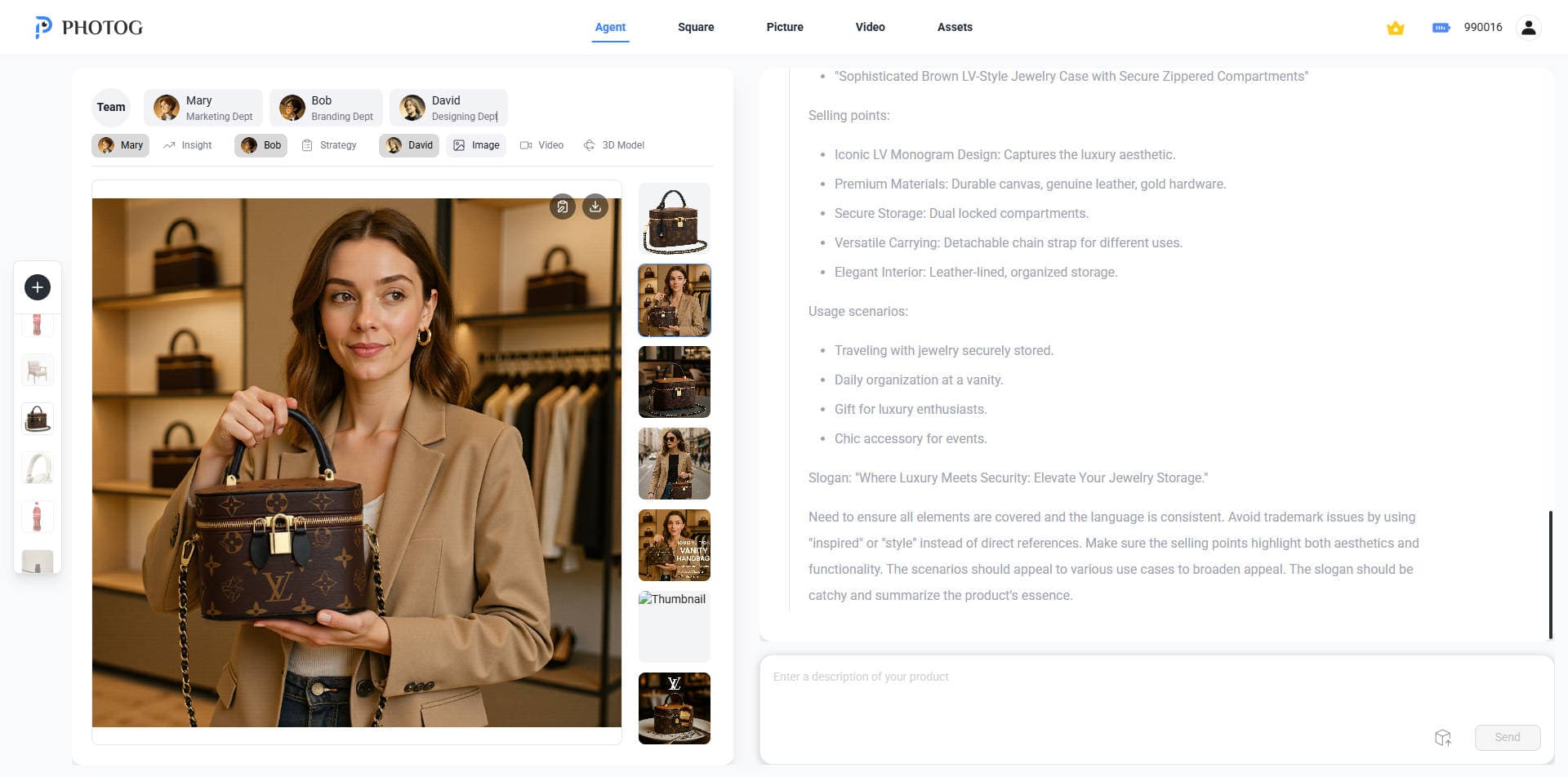The height and width of the screenshot is (777, 1568).
Task: Select the handbag-on-table thumbnail
Action: tap(675, 382)
